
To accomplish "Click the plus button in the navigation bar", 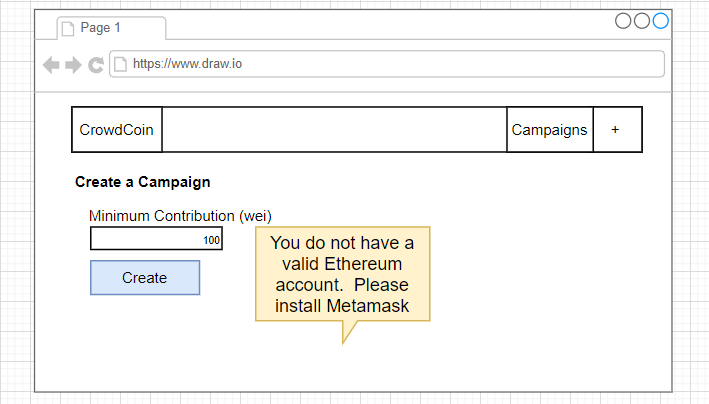I will click(617, 130).
